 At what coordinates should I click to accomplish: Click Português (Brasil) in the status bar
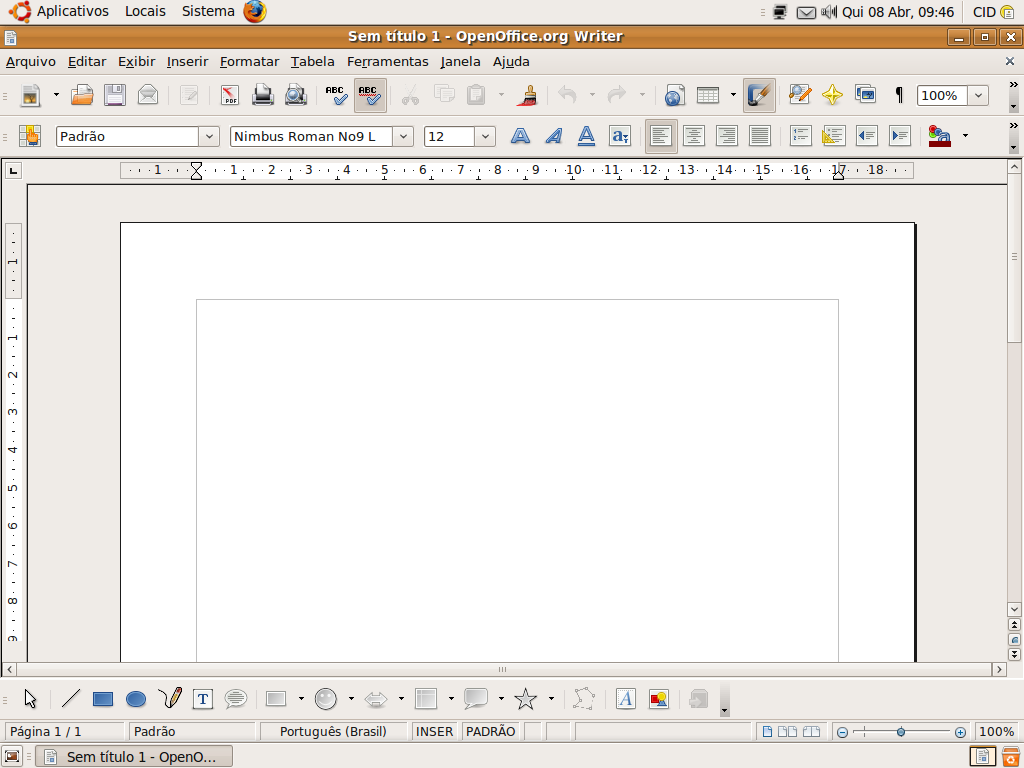tap(333, 731)
